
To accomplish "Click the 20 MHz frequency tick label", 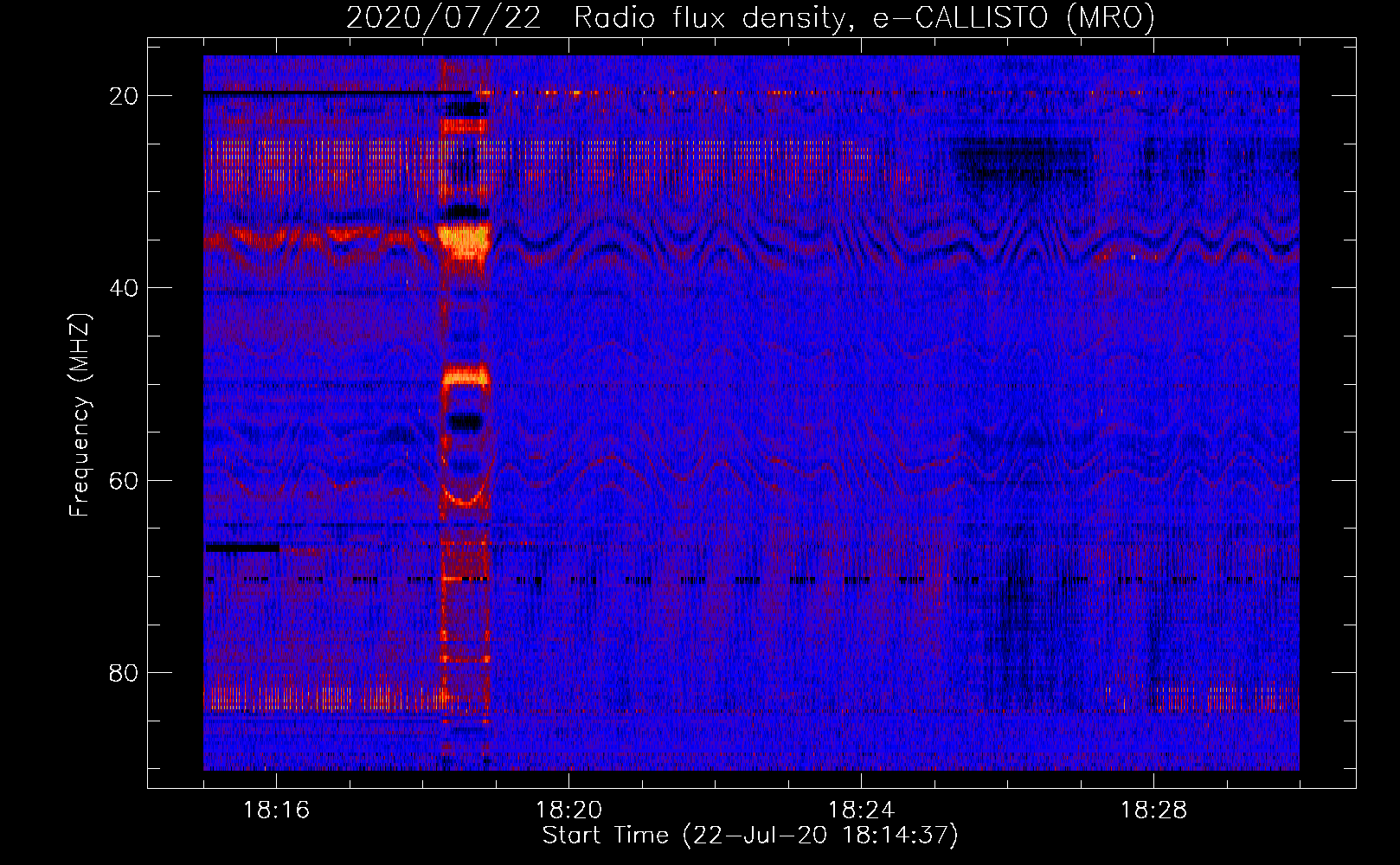I will point(124,96).
